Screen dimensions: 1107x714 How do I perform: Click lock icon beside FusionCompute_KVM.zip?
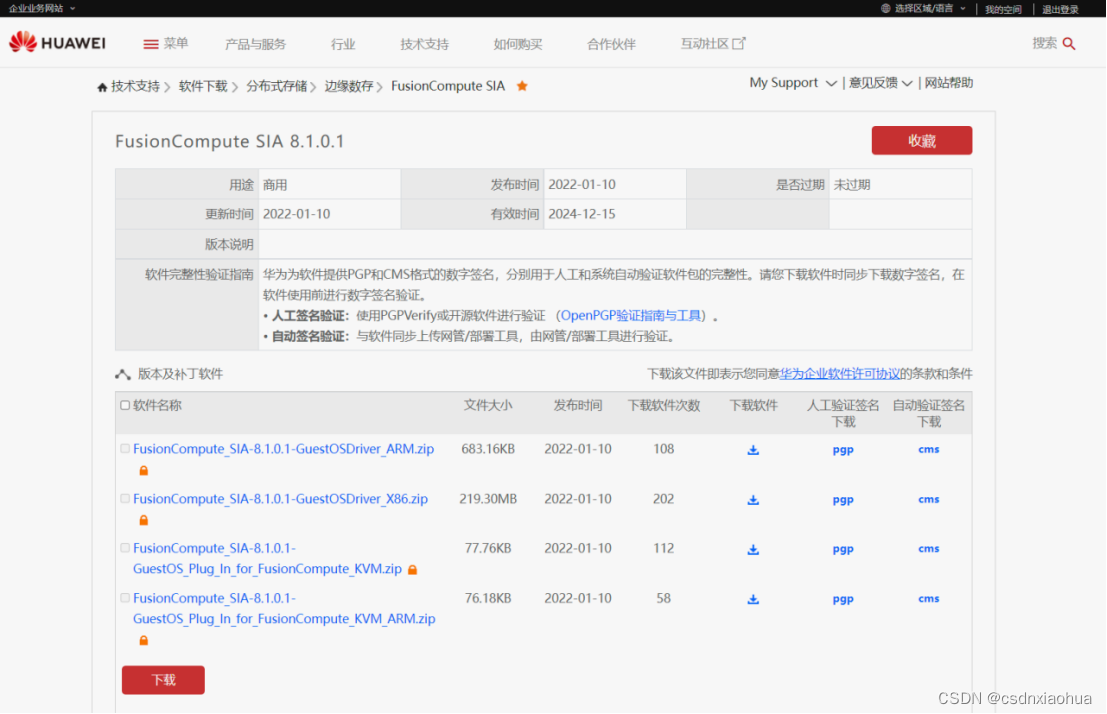412,569
